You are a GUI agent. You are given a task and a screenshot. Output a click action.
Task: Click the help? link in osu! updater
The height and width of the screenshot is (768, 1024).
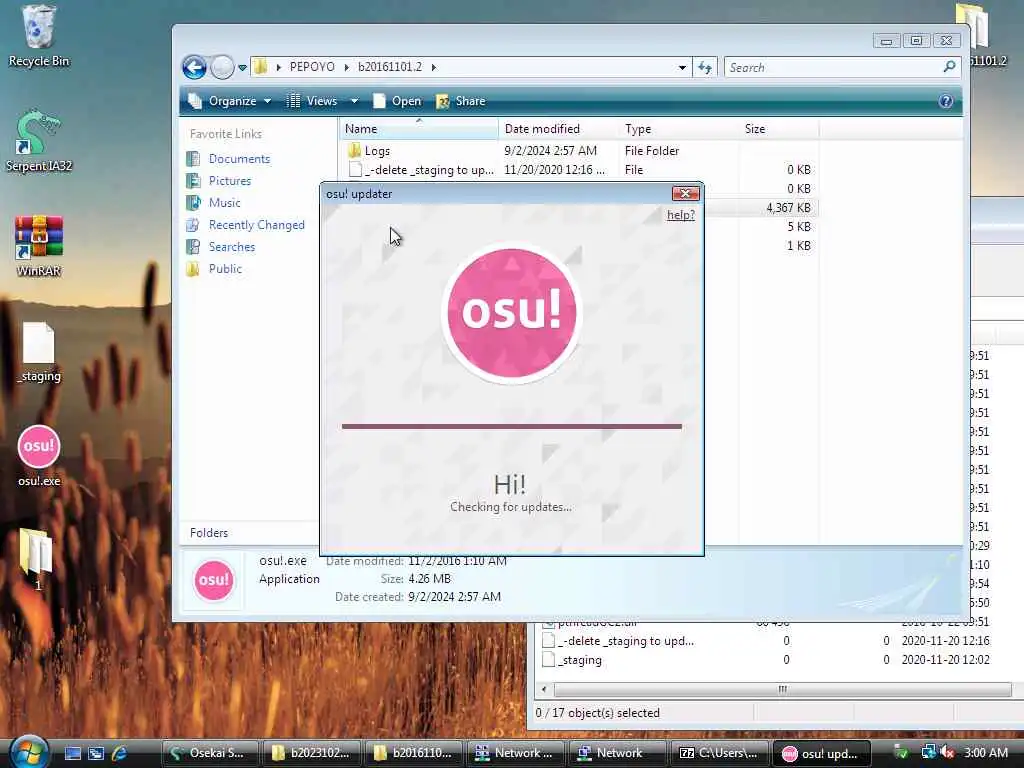(x=680, y=215)
